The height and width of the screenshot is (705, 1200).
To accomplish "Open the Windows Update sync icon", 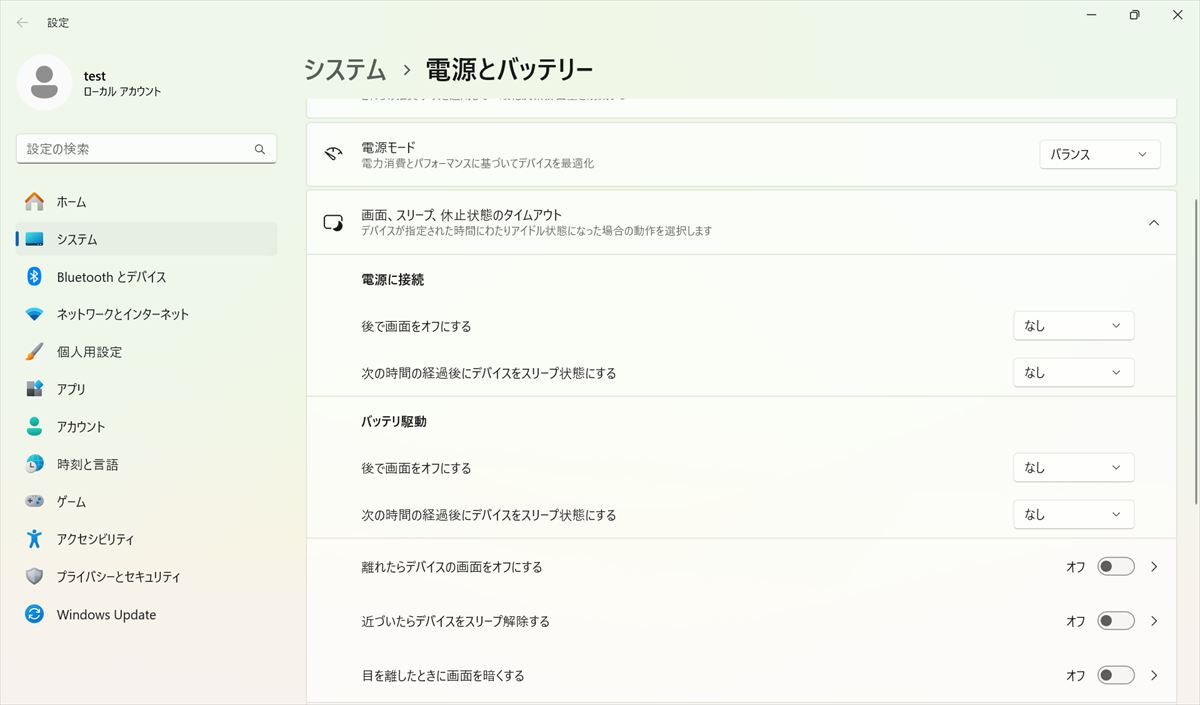I will coord(34,614).
